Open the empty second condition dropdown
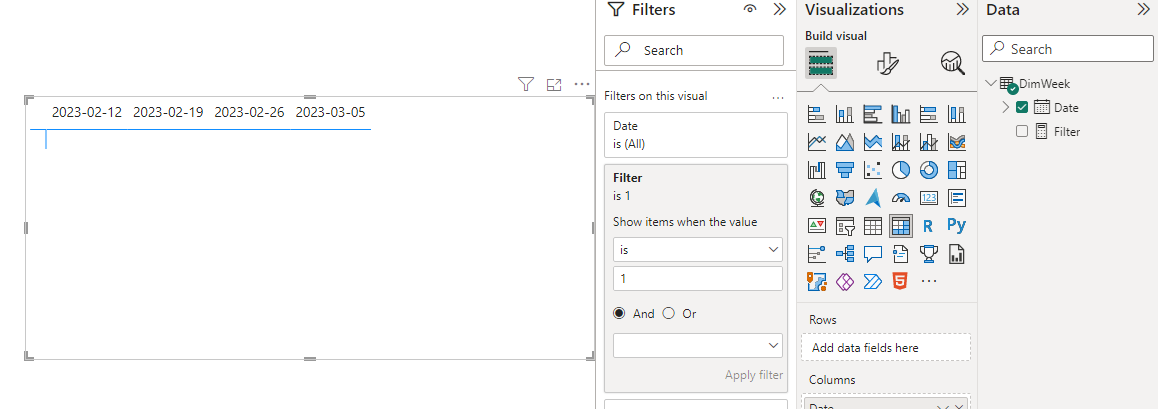Viewport: 1158px width, 409px height. (698, 346)
